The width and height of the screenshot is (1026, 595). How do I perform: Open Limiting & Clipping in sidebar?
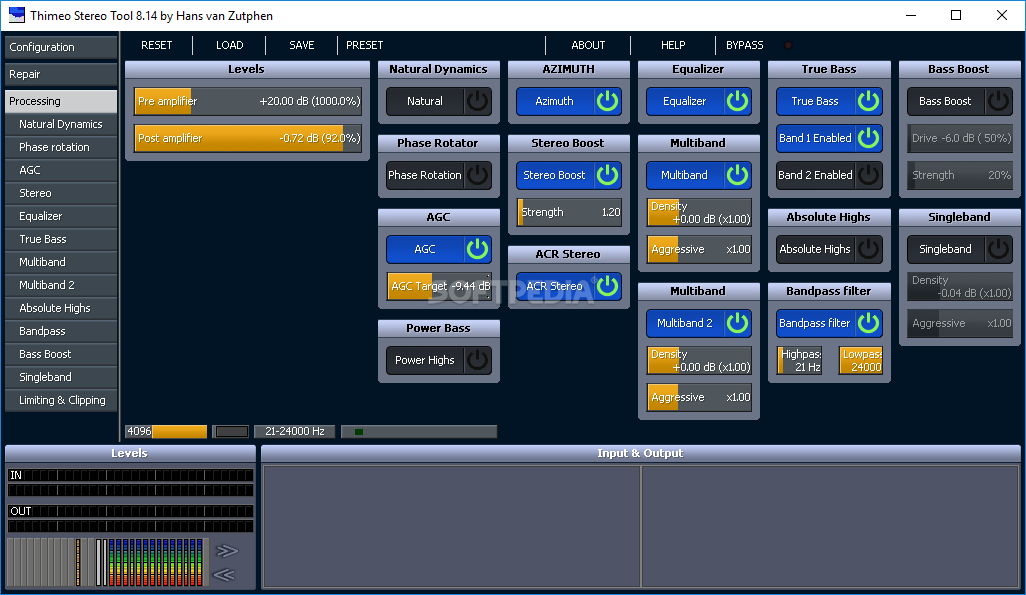tap(61, 400)
